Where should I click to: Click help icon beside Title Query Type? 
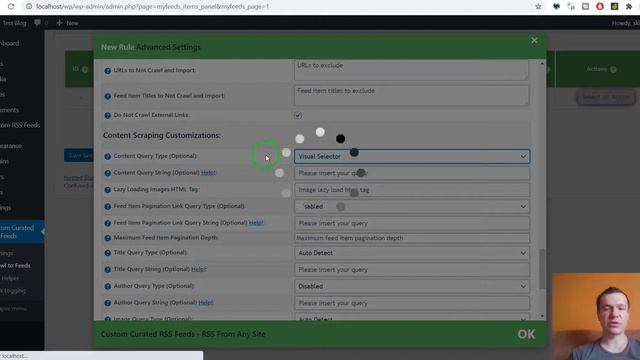click(x=108, y=253)
